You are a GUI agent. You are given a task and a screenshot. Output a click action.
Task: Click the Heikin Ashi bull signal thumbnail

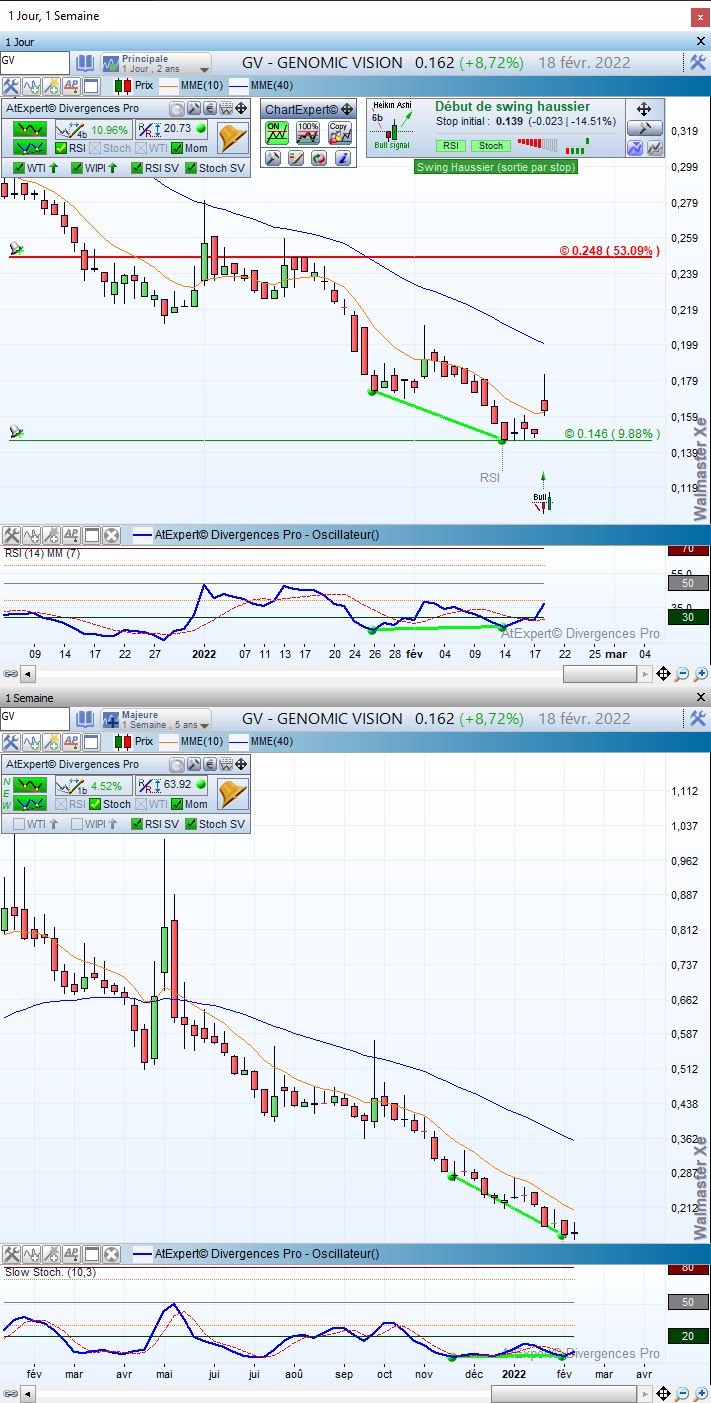click(x=393, y=126)
